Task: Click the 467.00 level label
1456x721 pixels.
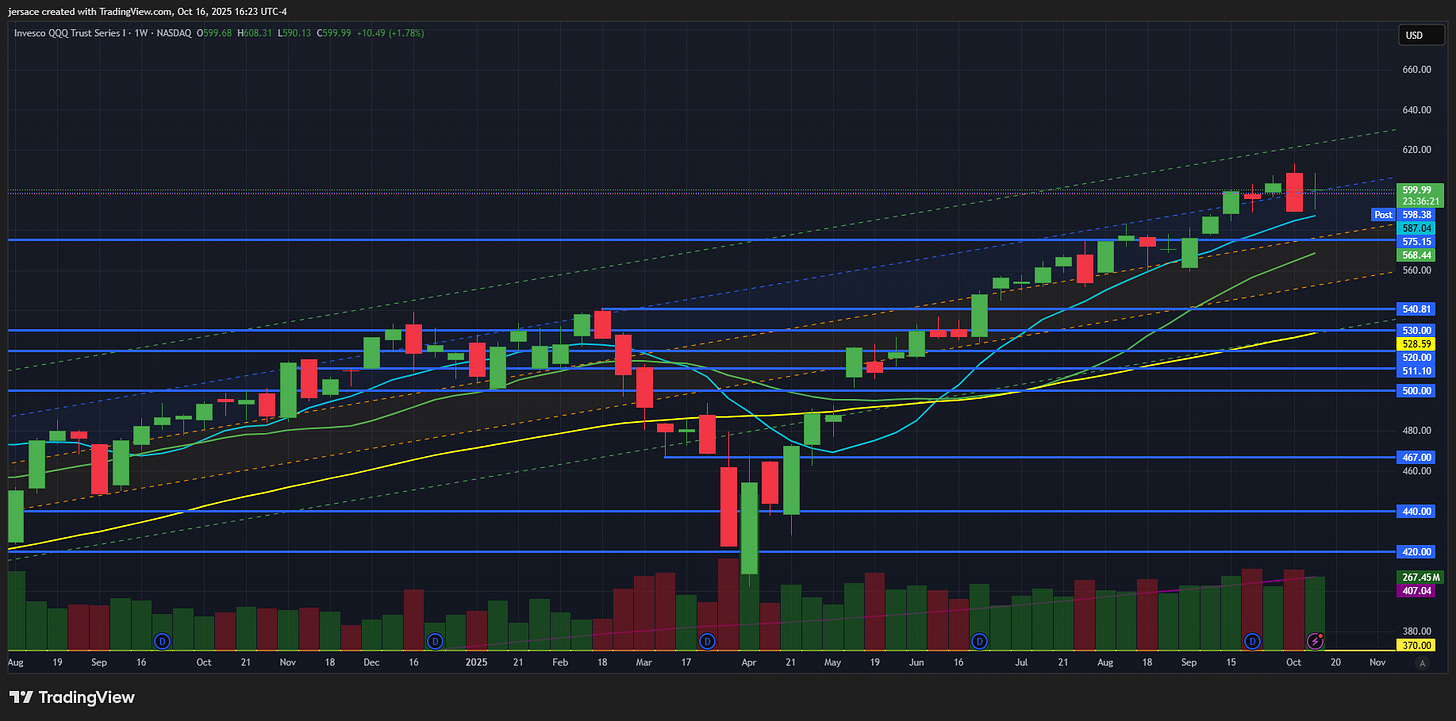Action: click(x=1417, y=457)
